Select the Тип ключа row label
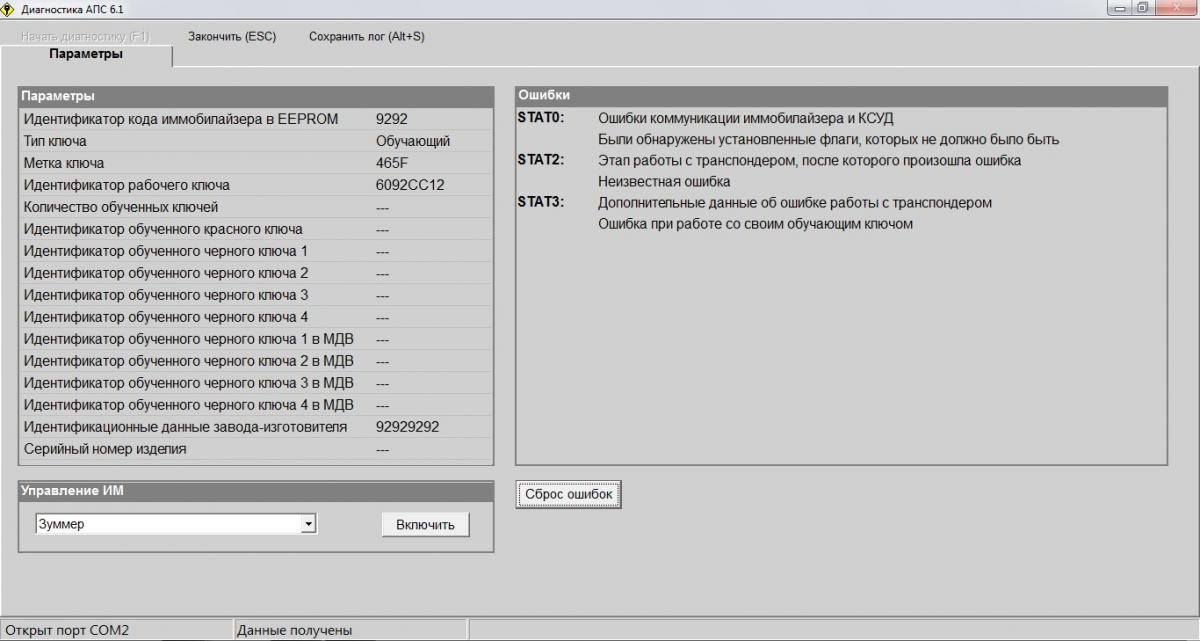 (x=55, y=141)
